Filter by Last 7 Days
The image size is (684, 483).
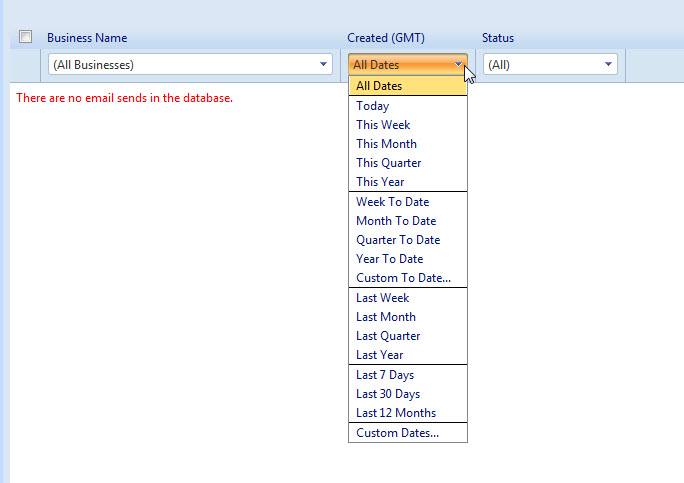[x=385, y=375]
